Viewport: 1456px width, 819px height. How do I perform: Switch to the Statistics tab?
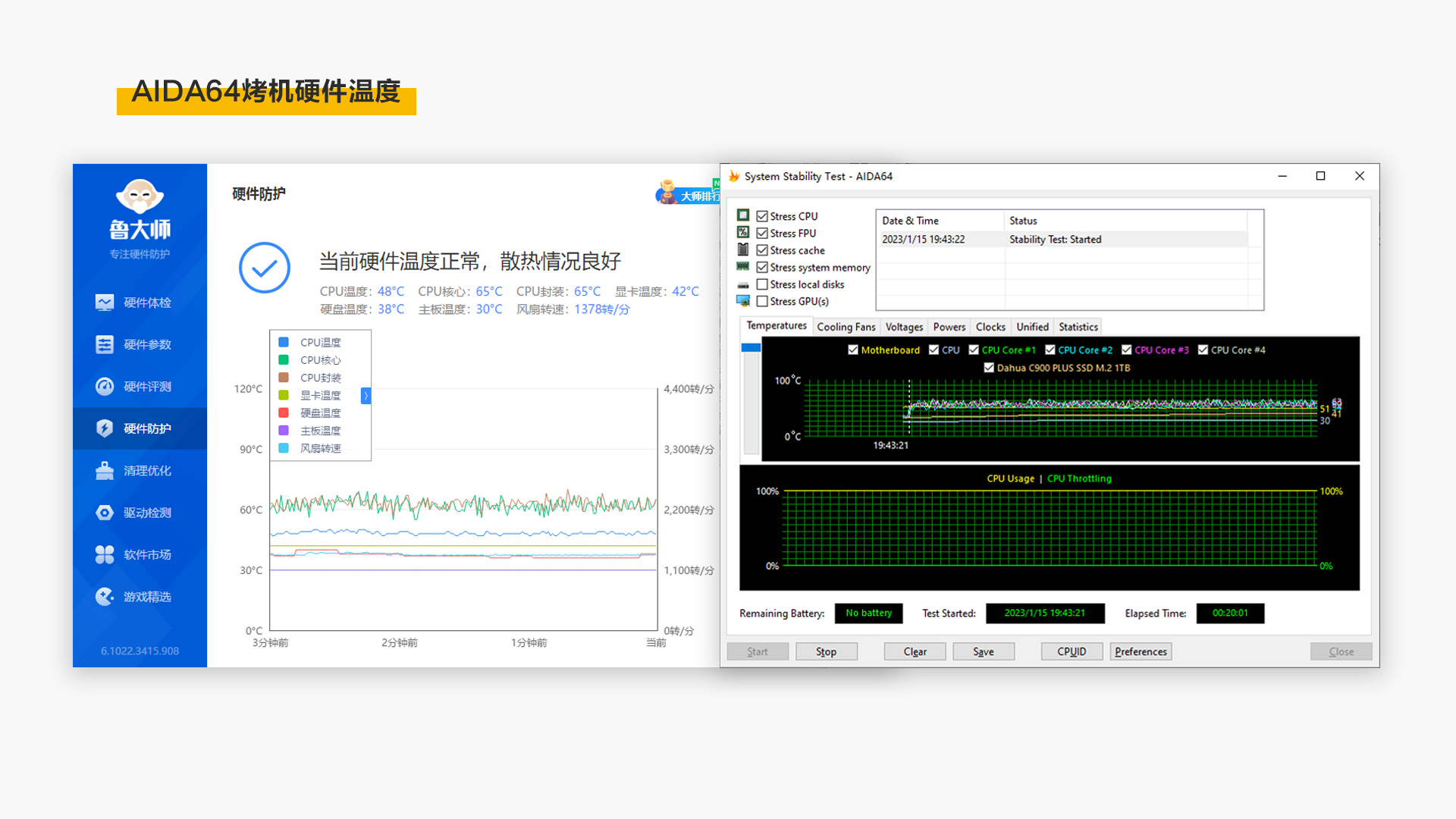(1078, 327)
